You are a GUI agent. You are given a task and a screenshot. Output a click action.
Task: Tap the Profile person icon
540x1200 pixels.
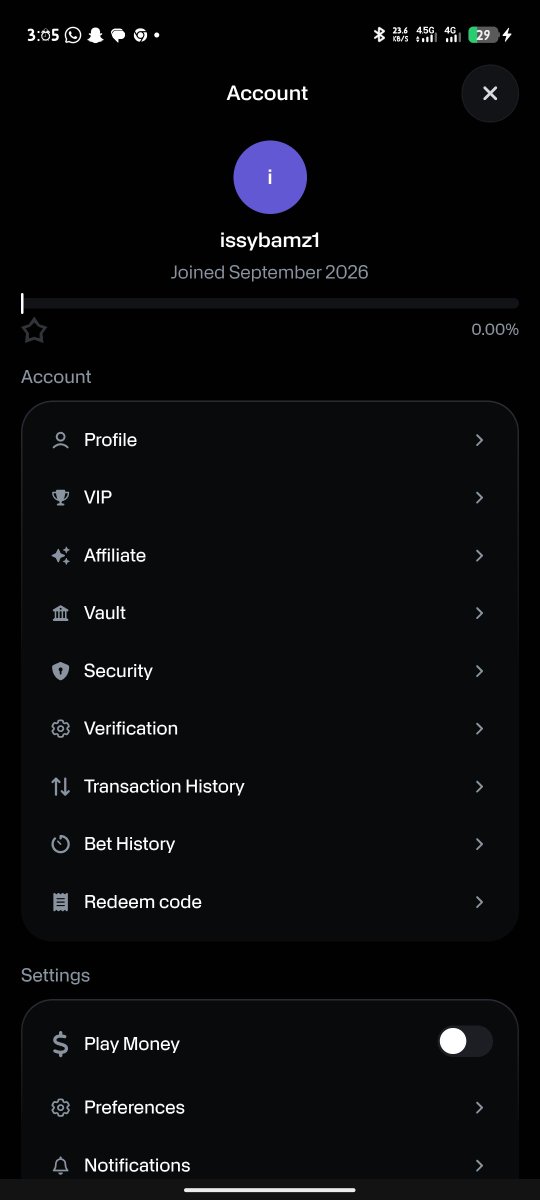61,440
